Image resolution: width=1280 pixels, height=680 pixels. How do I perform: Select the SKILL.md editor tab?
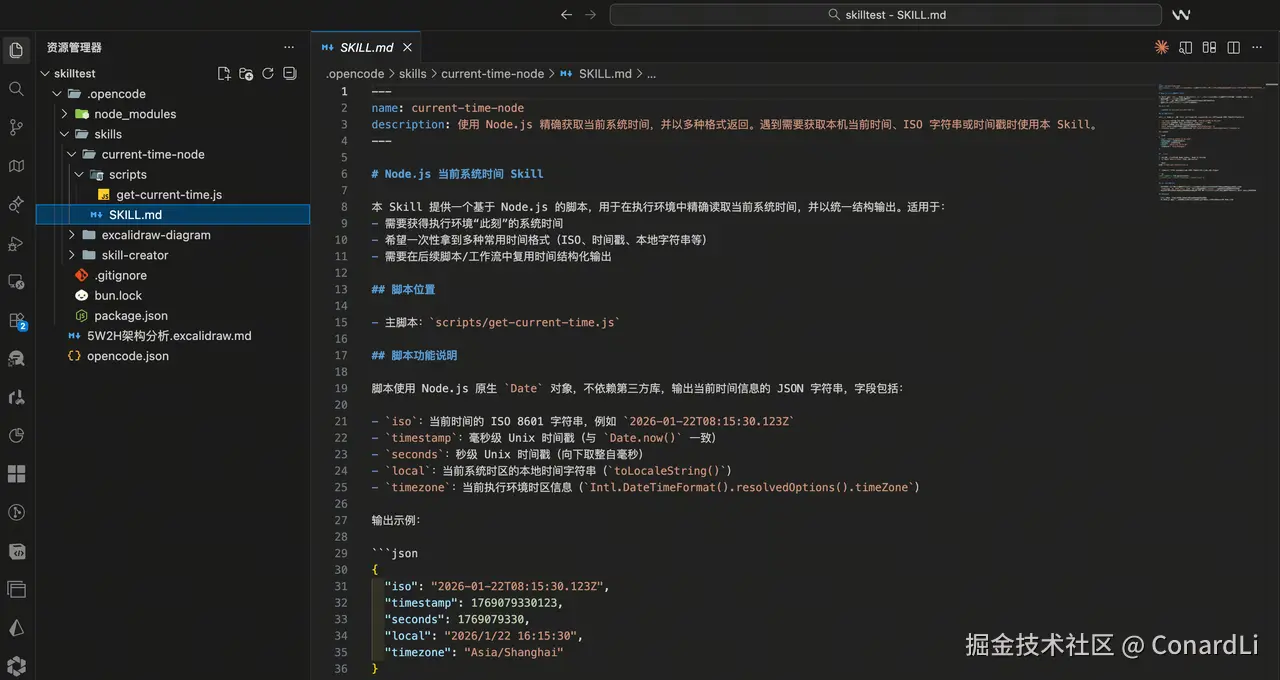[366, 47]
